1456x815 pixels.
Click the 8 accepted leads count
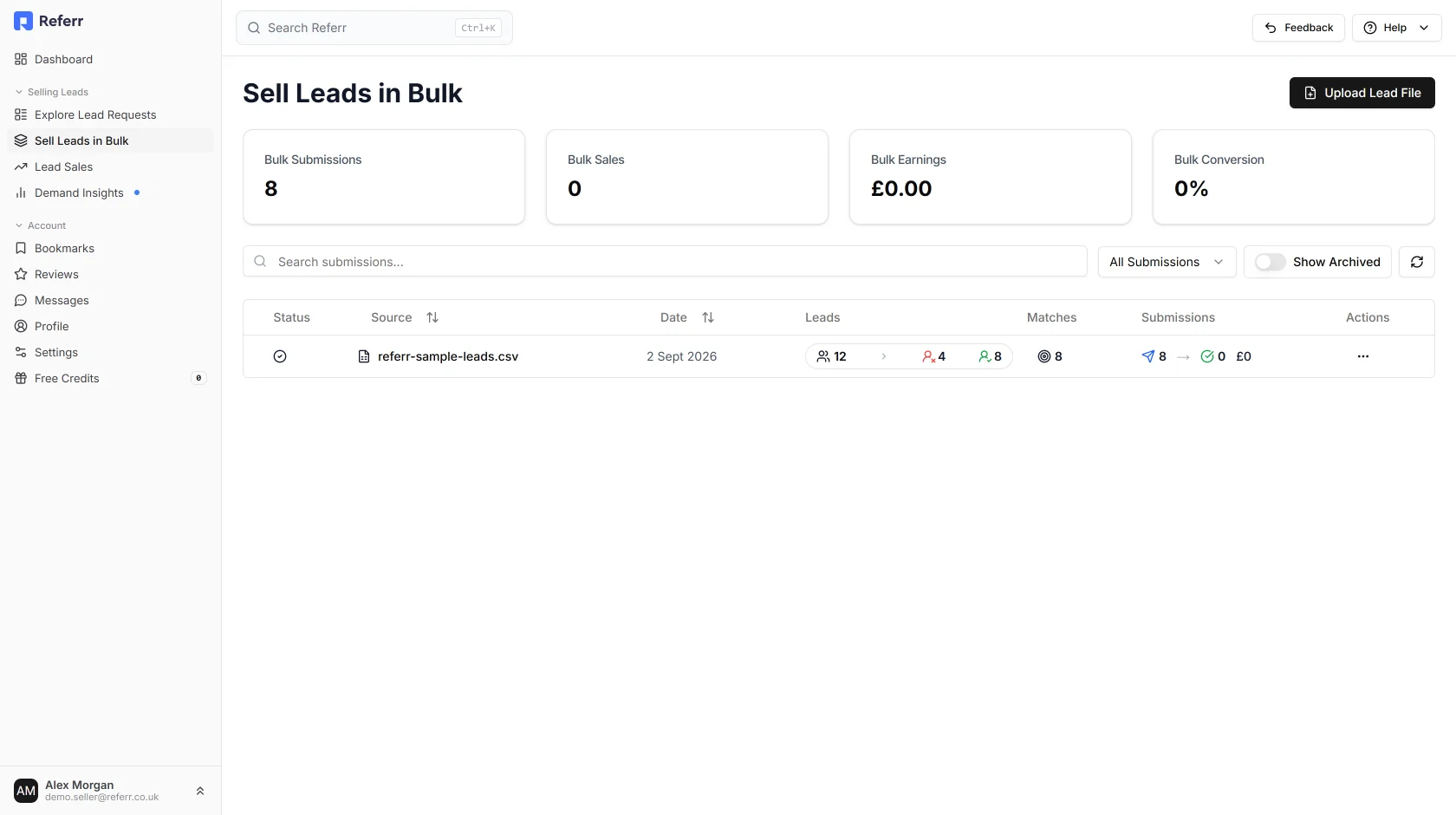pos(990,356)
